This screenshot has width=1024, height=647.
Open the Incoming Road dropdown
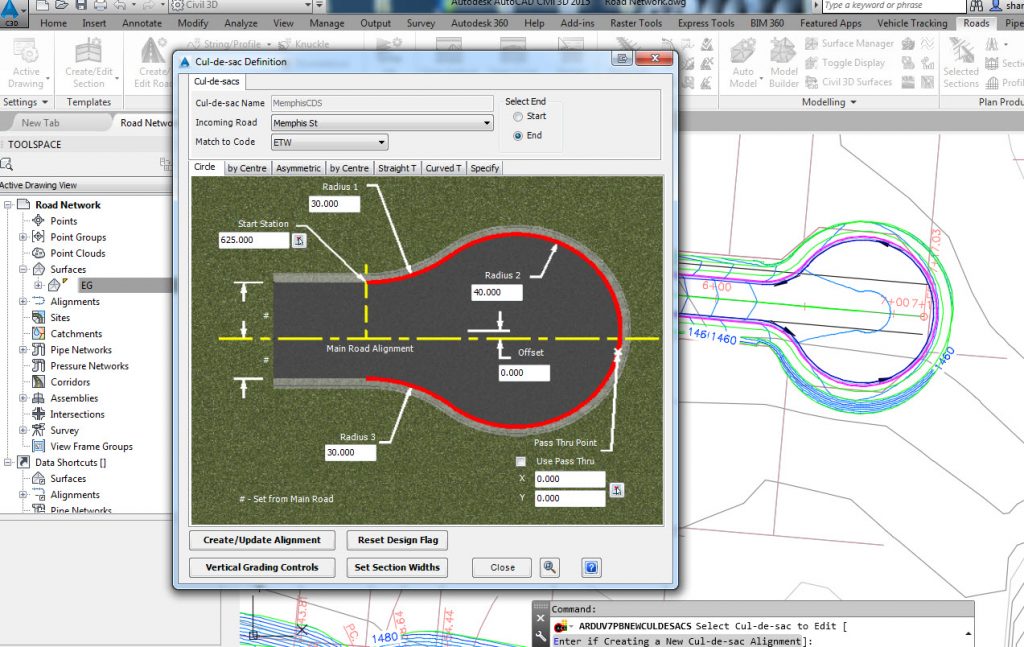click(x=487, y=123)
